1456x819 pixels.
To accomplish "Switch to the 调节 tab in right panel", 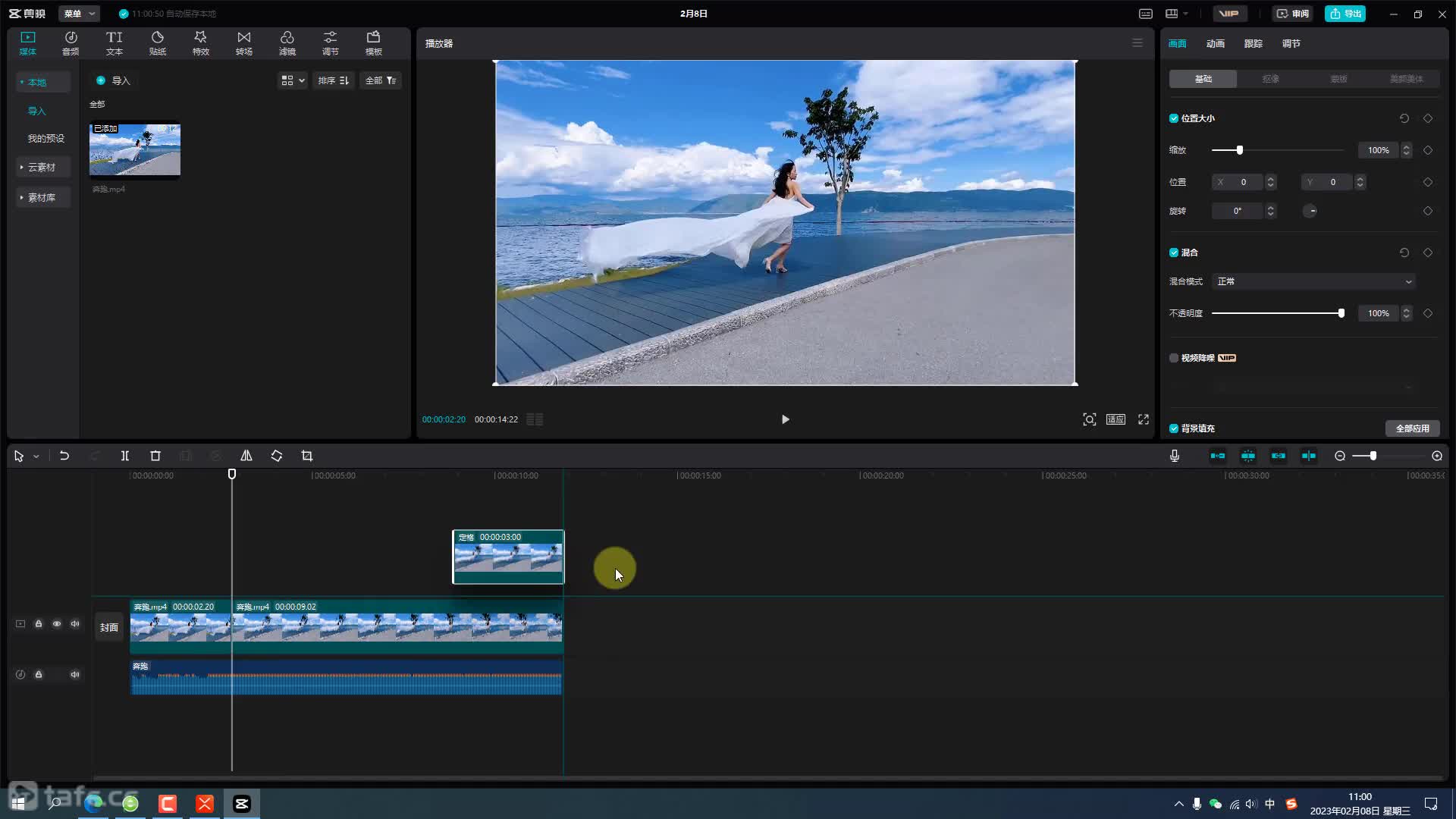I will [x=1291, y=43].
